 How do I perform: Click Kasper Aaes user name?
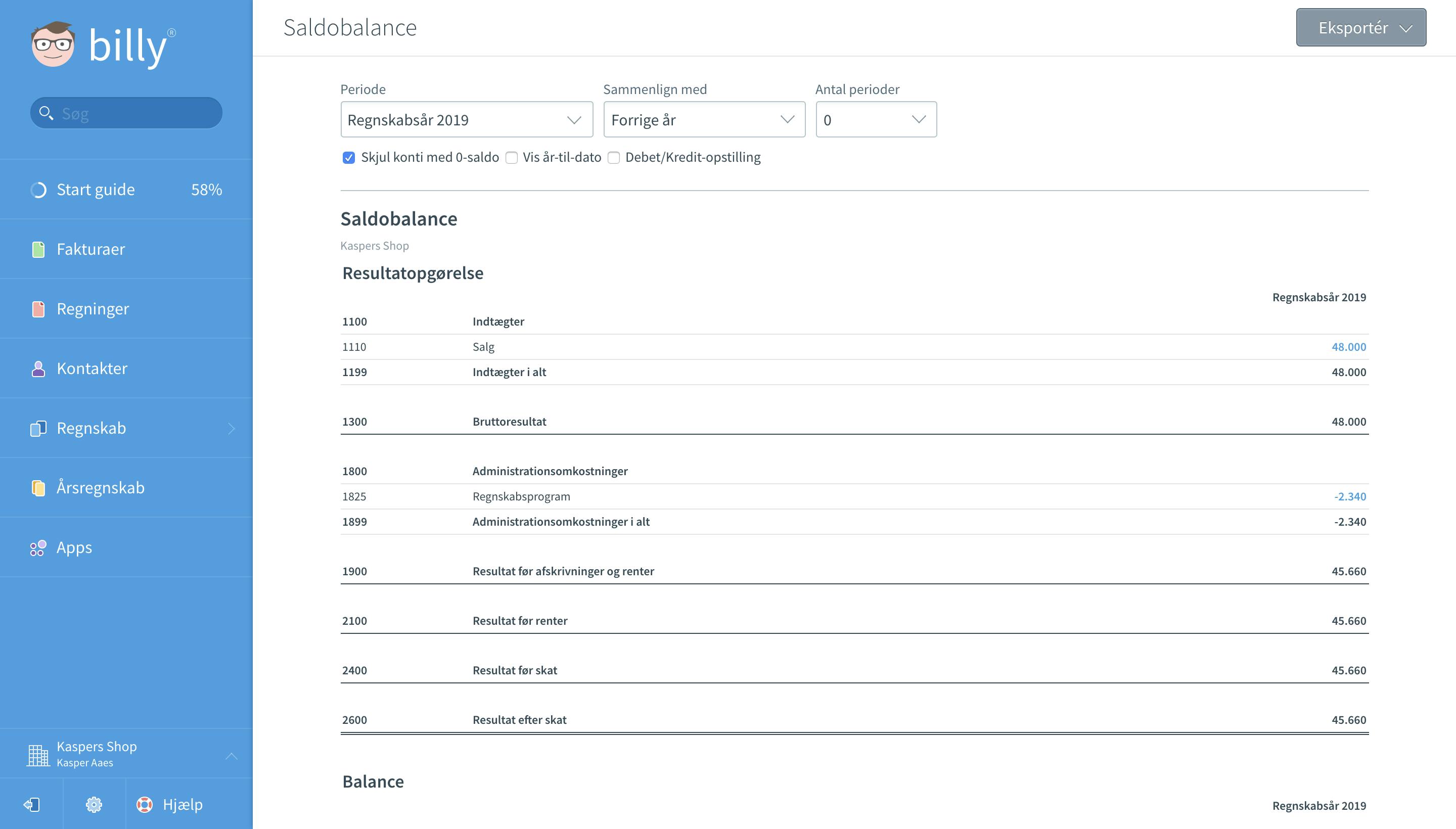(85, 763)
